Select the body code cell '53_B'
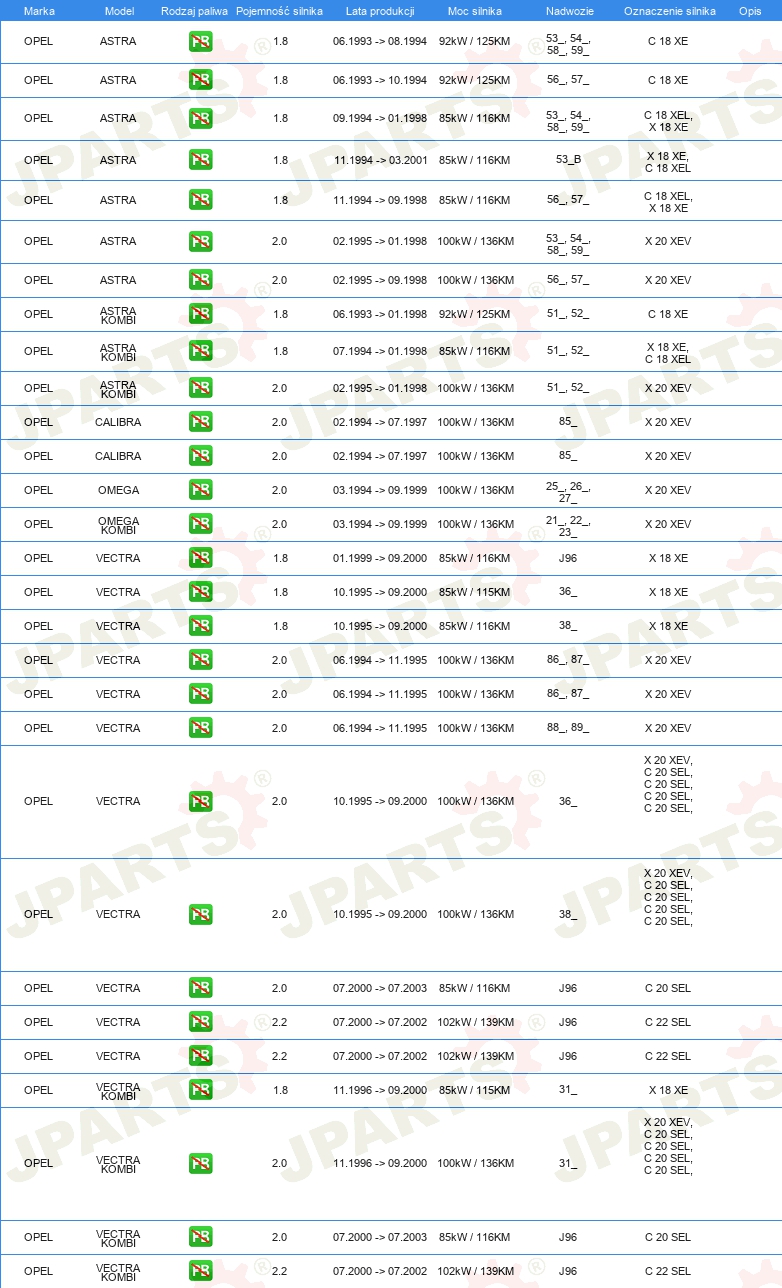 tap(568, 160)
